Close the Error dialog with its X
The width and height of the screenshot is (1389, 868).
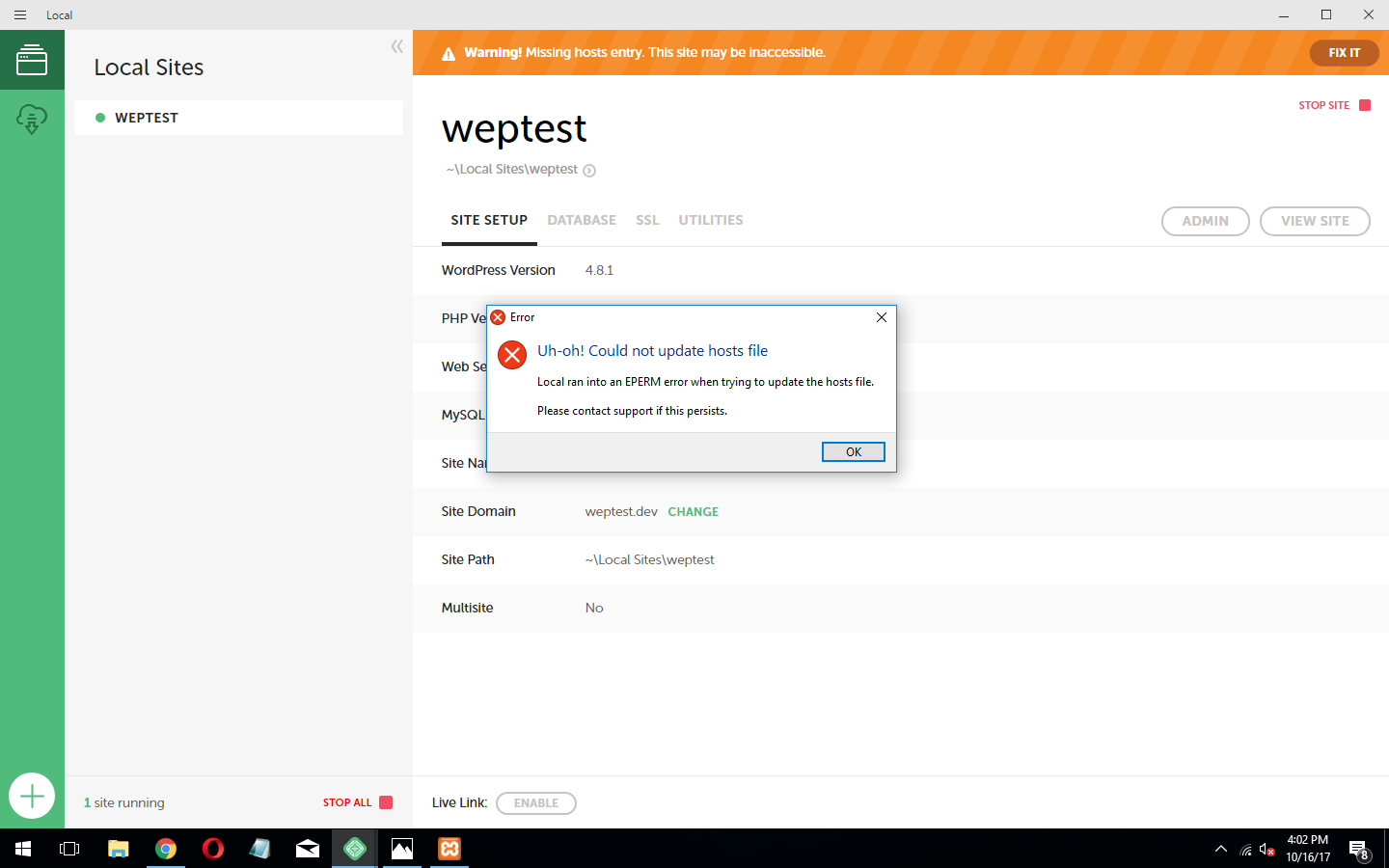click(x=882, y=317)
